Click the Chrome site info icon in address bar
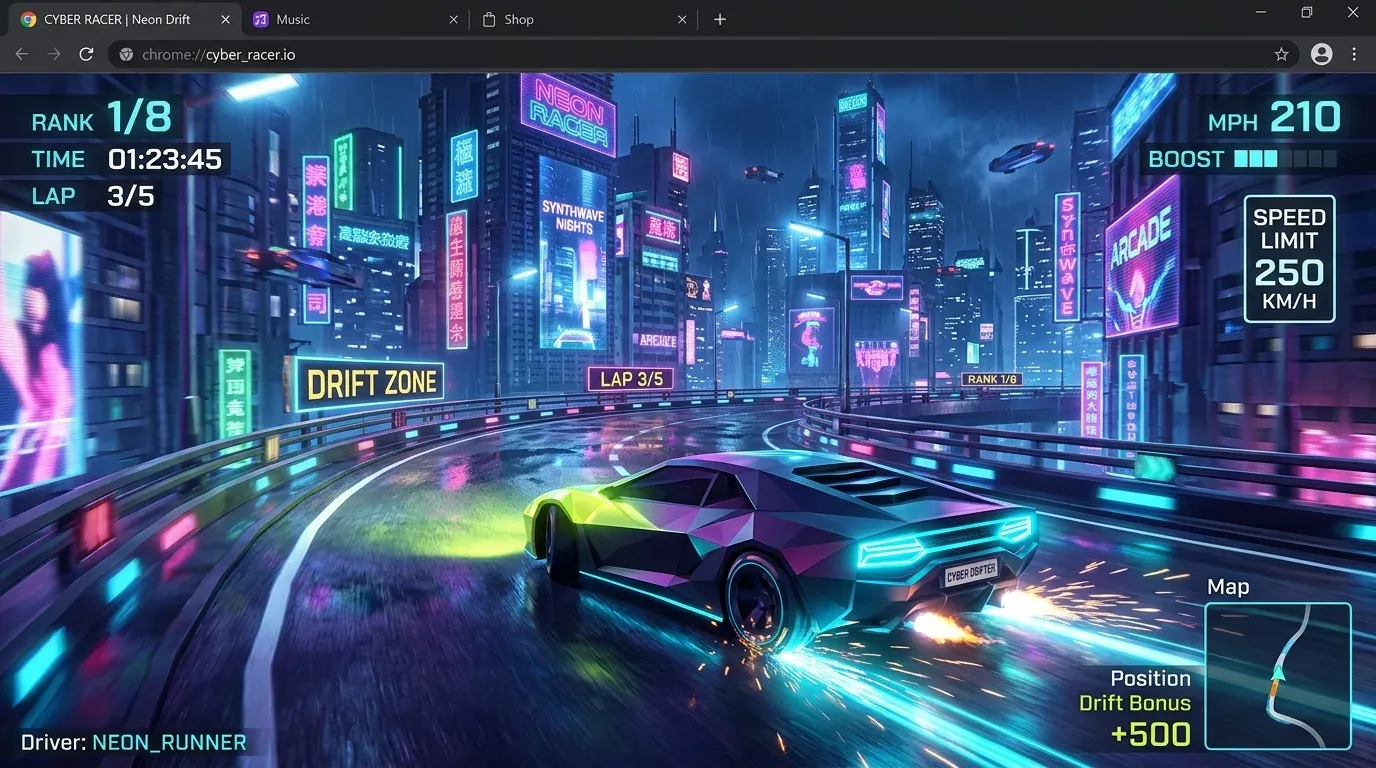The height and width of the screenshot is (768, 1376). point(126,54)
